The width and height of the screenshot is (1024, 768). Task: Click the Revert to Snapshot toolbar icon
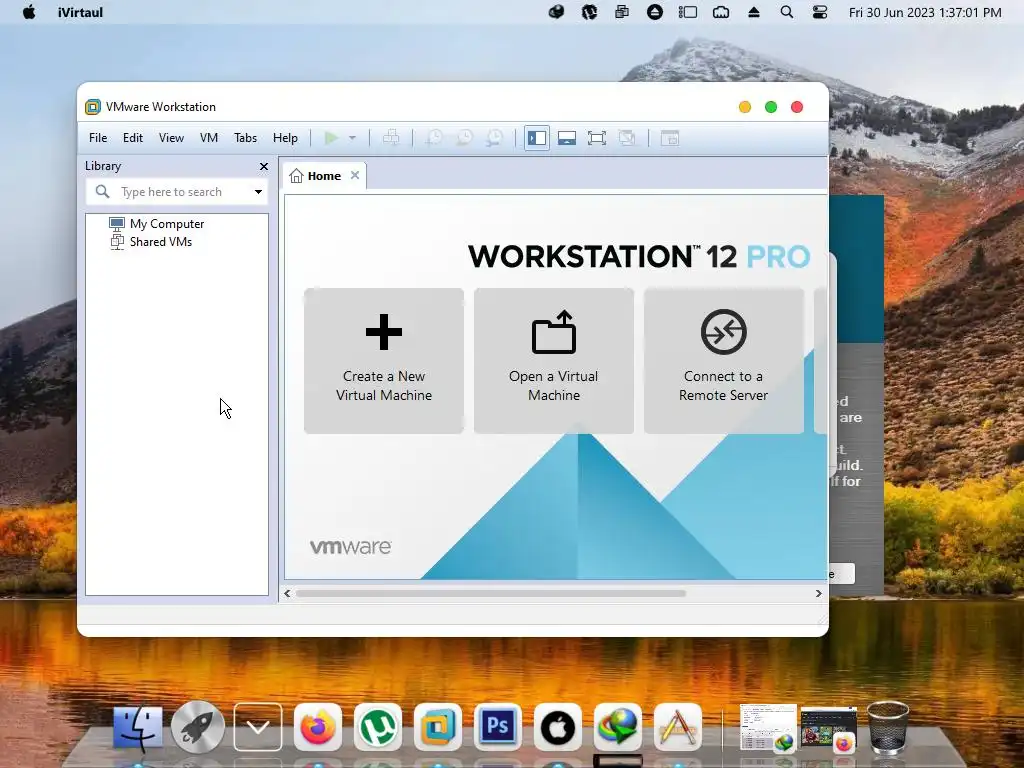[x=464, y=138]
